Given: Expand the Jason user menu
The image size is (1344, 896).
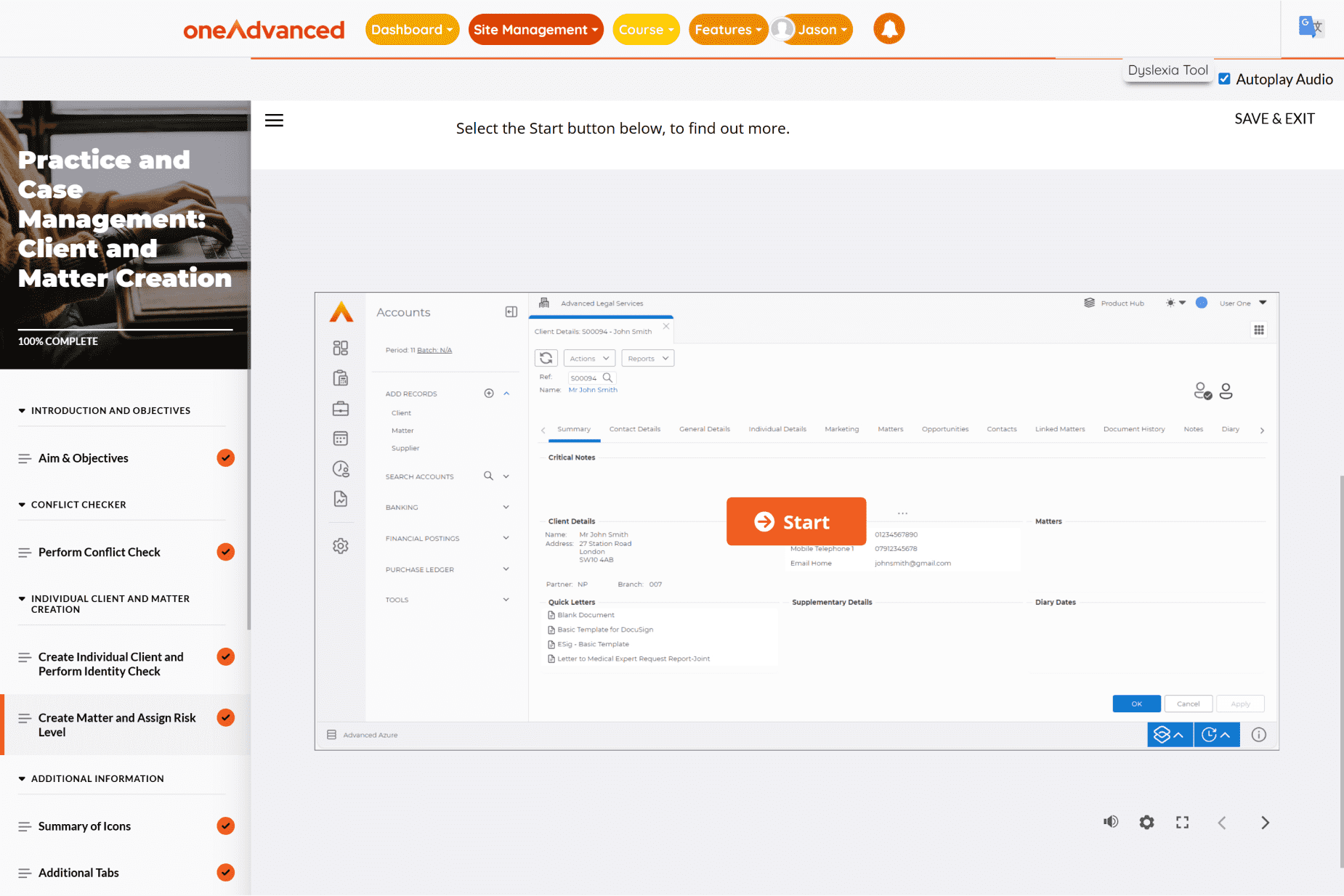Looking at the screenshot, I should click(813, 30).
